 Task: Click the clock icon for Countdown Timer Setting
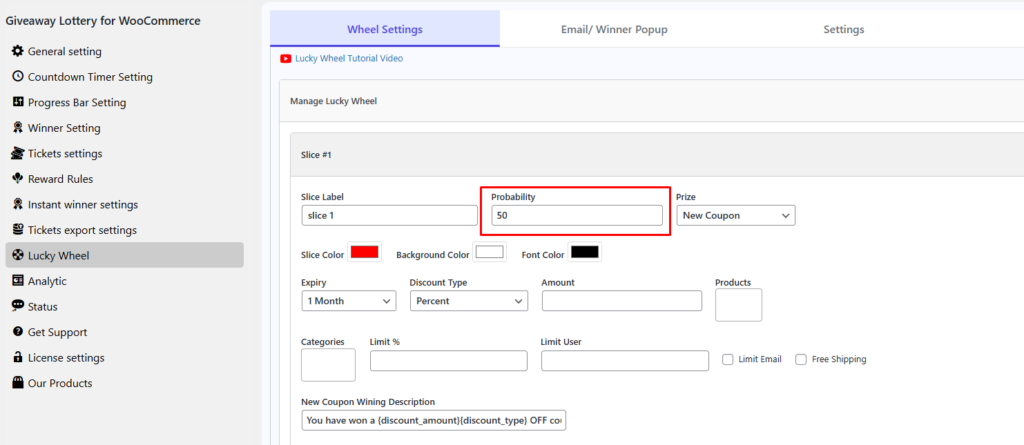click(17, 77)
